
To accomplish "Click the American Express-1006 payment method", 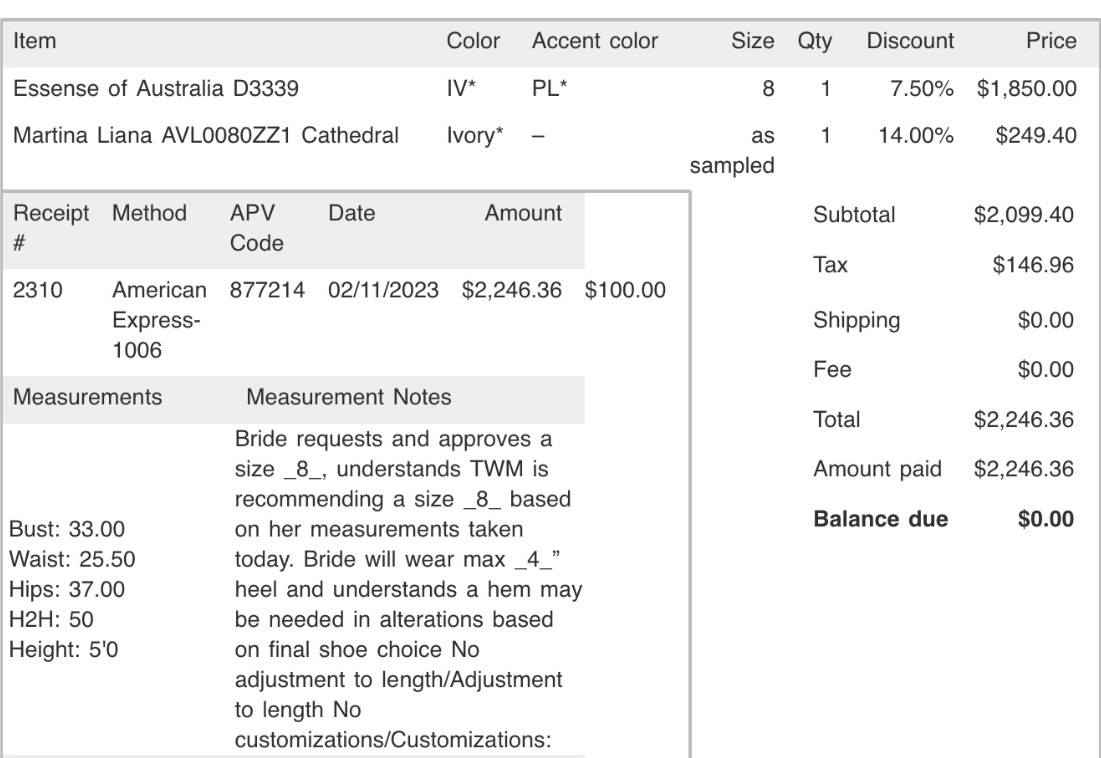I will click(159, 320).
